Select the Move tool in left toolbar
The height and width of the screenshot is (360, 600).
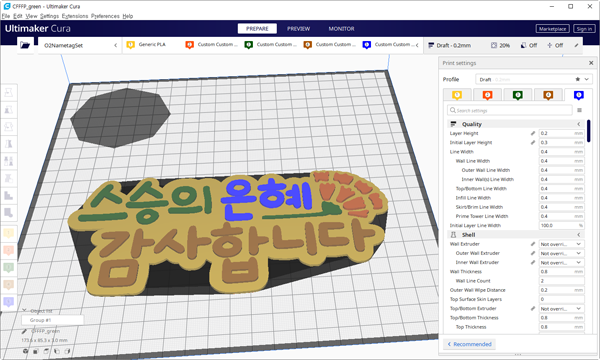9,93
